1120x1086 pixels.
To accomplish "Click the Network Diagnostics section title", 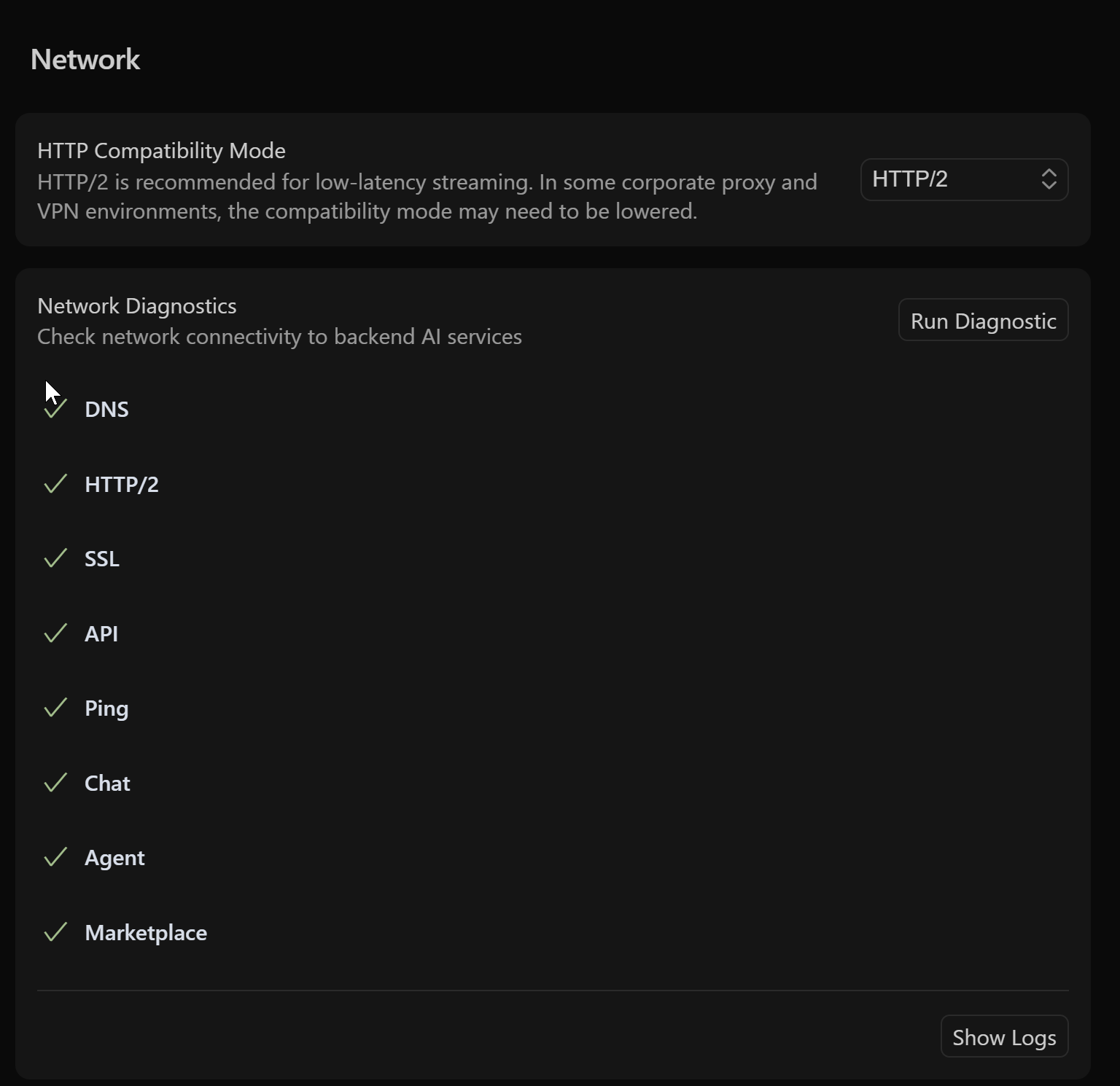I will (x=137, y=306).
